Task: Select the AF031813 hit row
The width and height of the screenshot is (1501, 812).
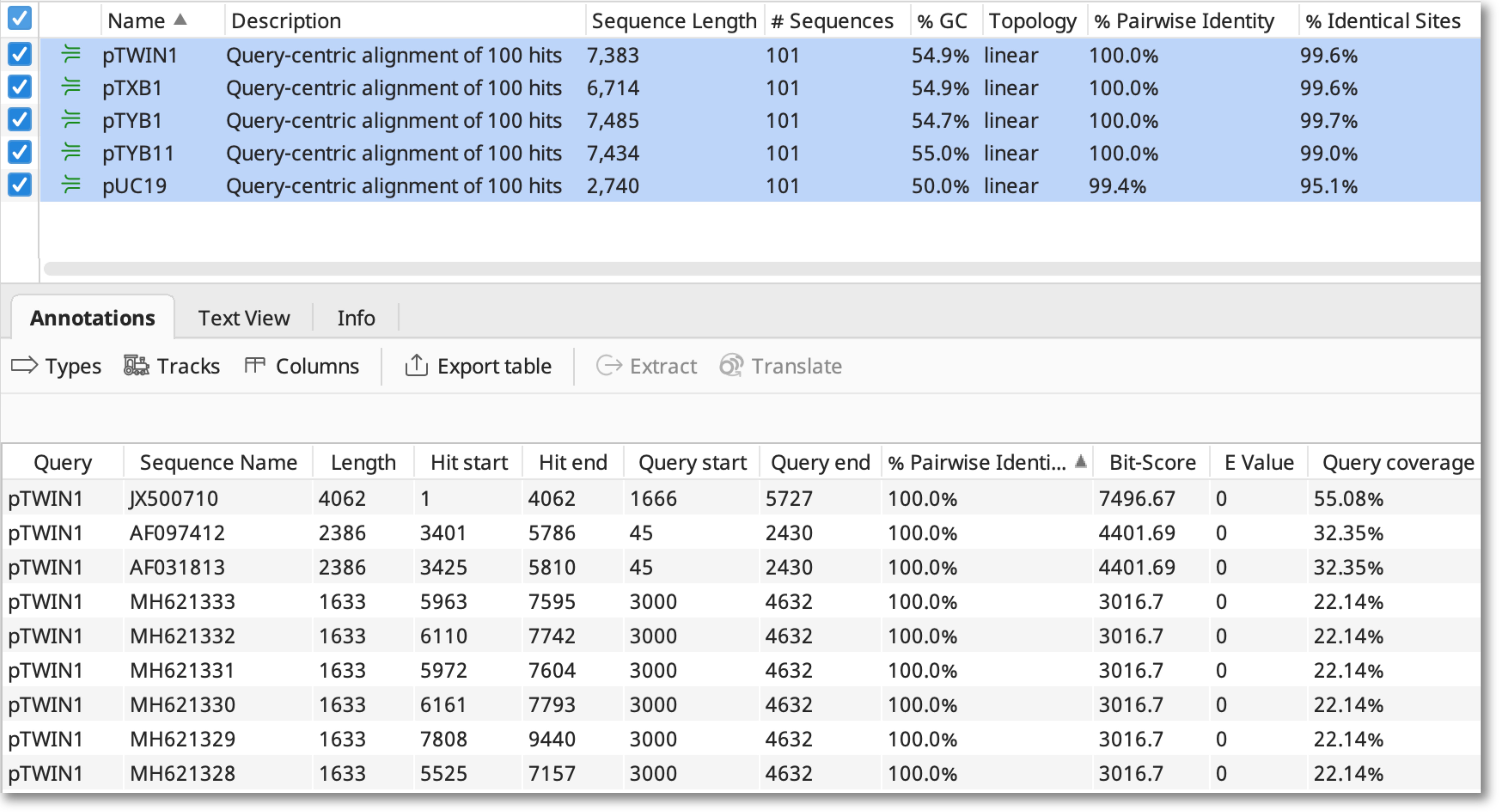Action: pyautogui.click(x=741, y=567)
